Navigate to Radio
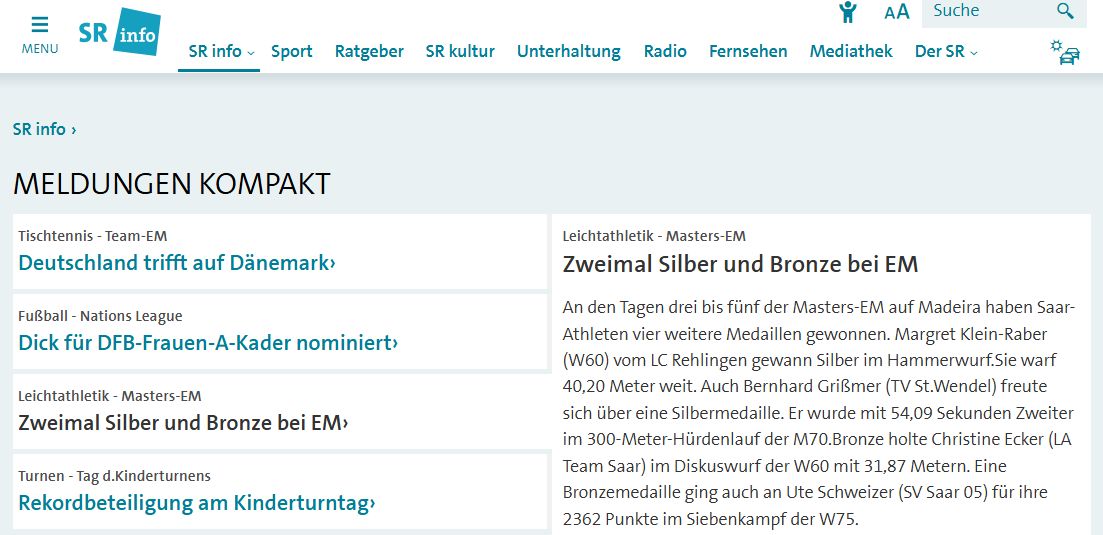 665,51
